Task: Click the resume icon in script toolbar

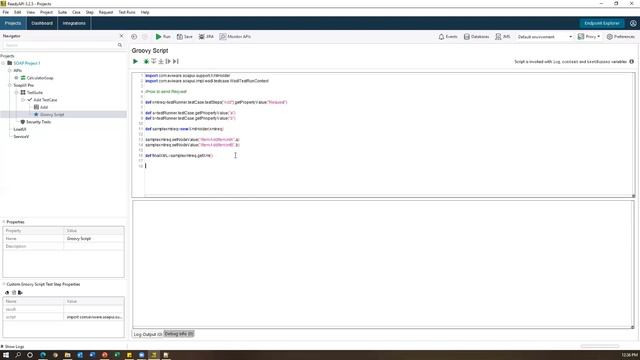Action: point(168,61)
